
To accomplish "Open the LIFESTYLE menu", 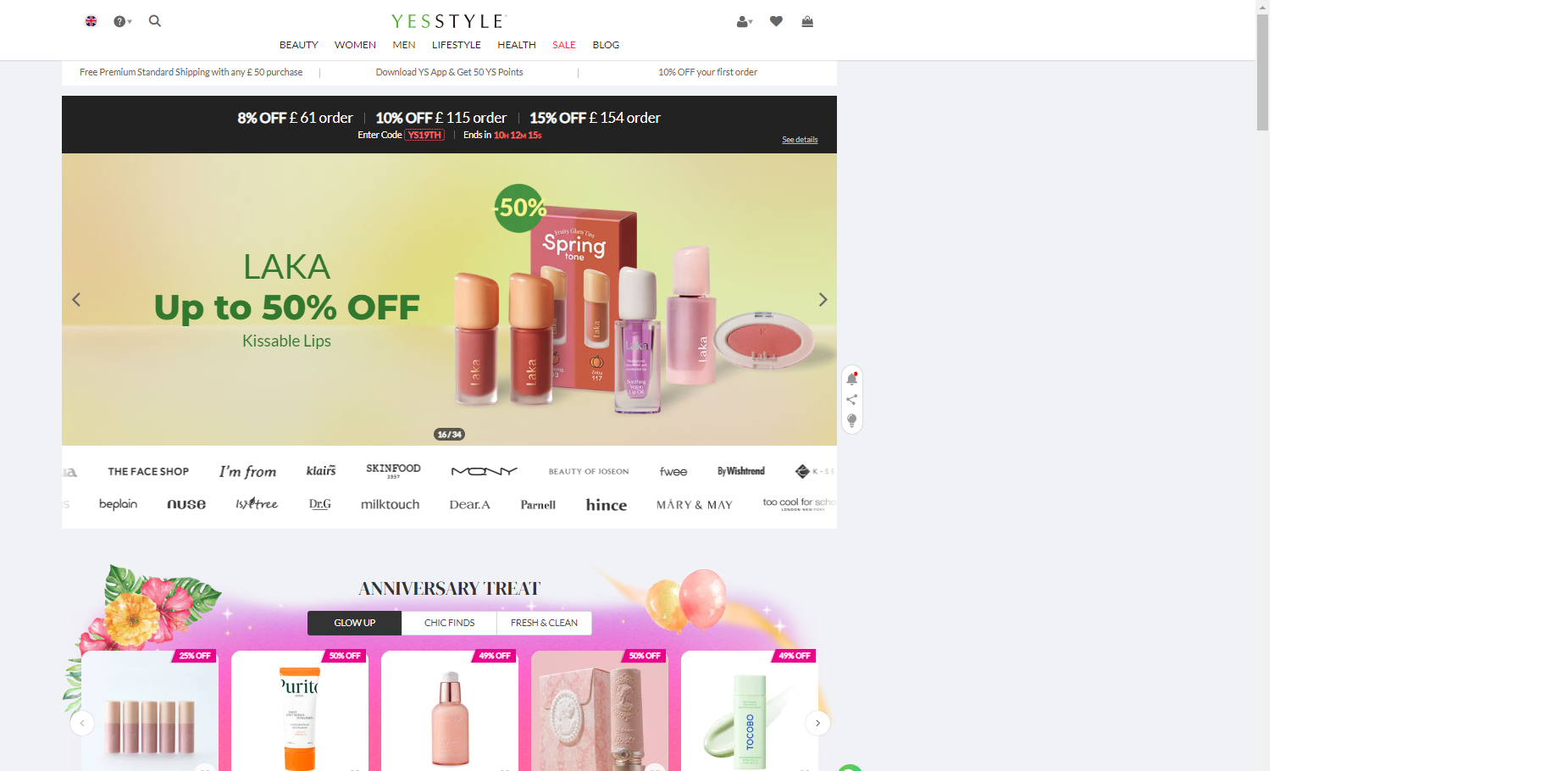I will pos(457,45).
